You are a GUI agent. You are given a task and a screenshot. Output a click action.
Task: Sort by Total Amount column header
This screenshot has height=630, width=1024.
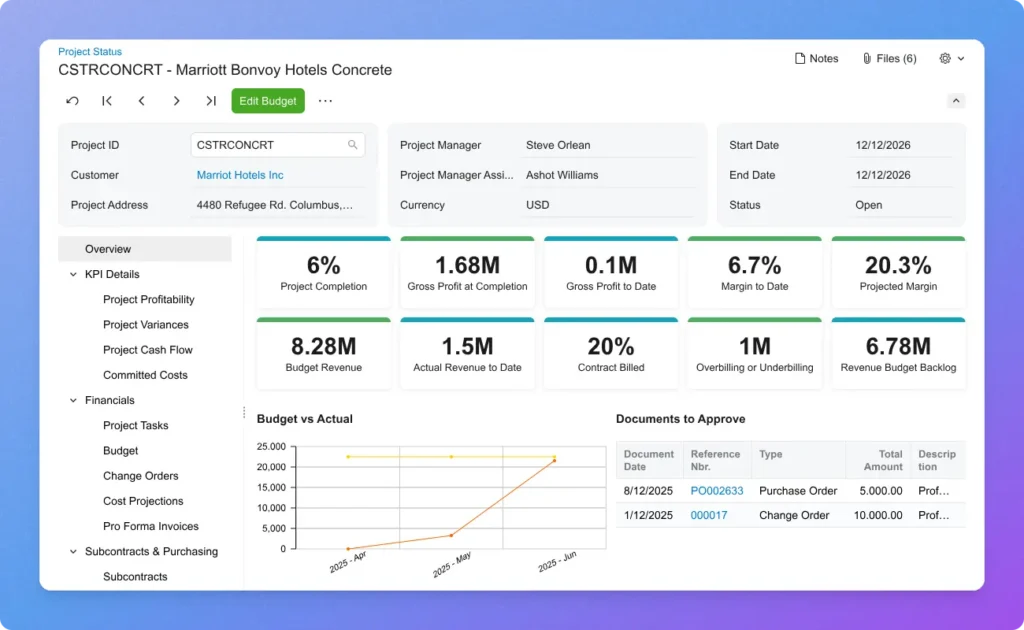tap(878, 460)
